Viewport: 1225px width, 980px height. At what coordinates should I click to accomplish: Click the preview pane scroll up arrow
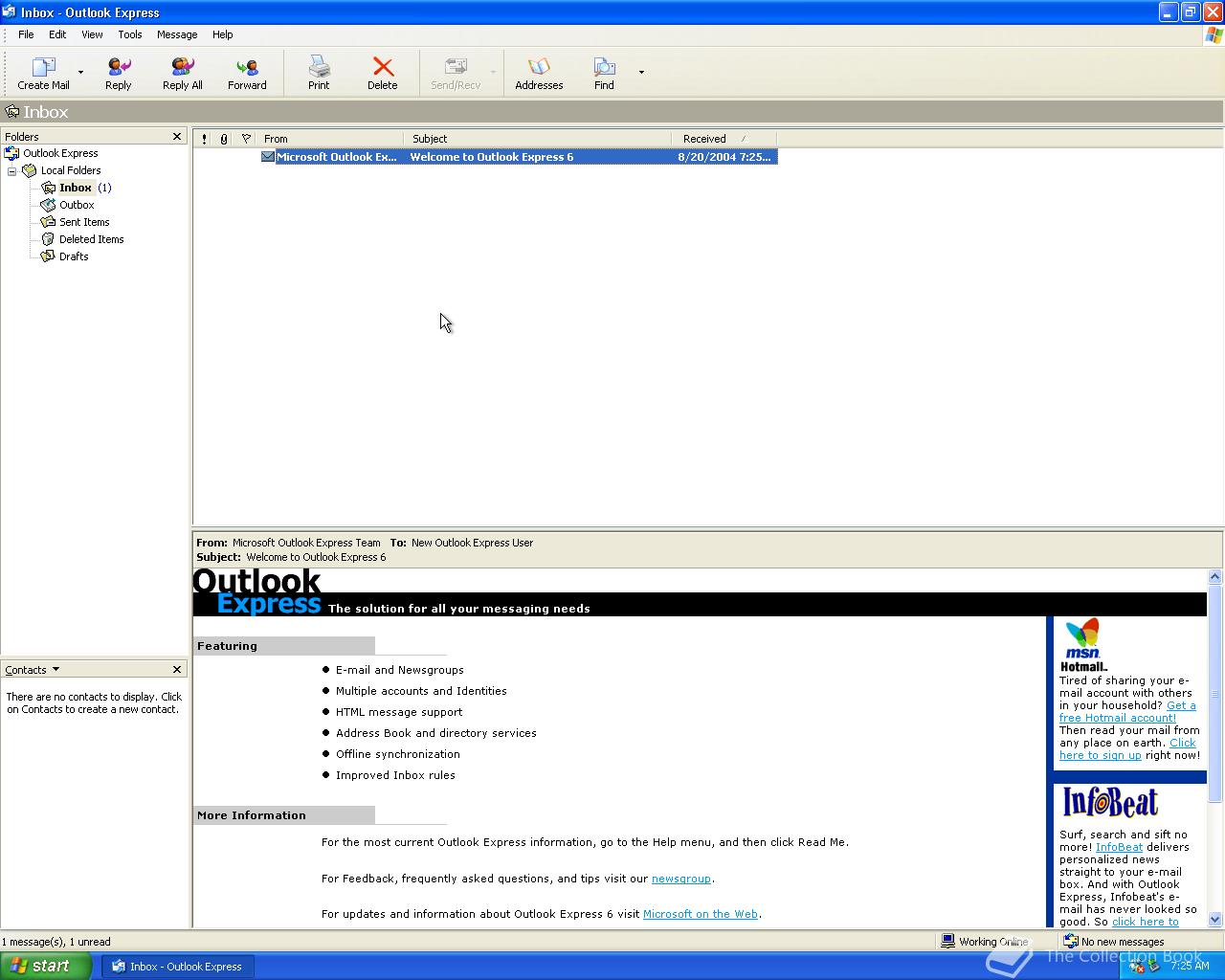coord(1215,577)
